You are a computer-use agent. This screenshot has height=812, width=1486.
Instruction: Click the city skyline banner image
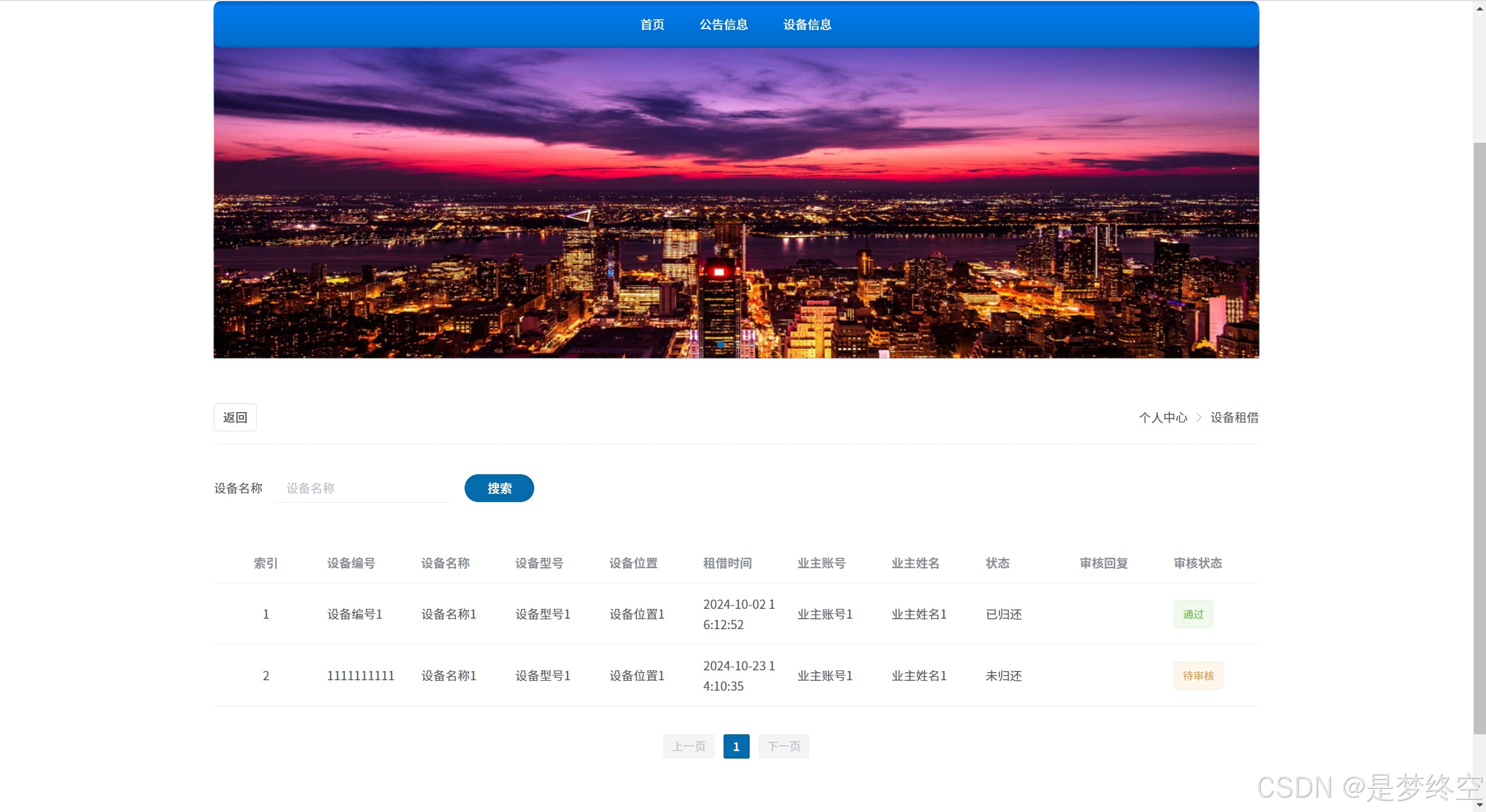pyautogui.click(x=736, y=203)
